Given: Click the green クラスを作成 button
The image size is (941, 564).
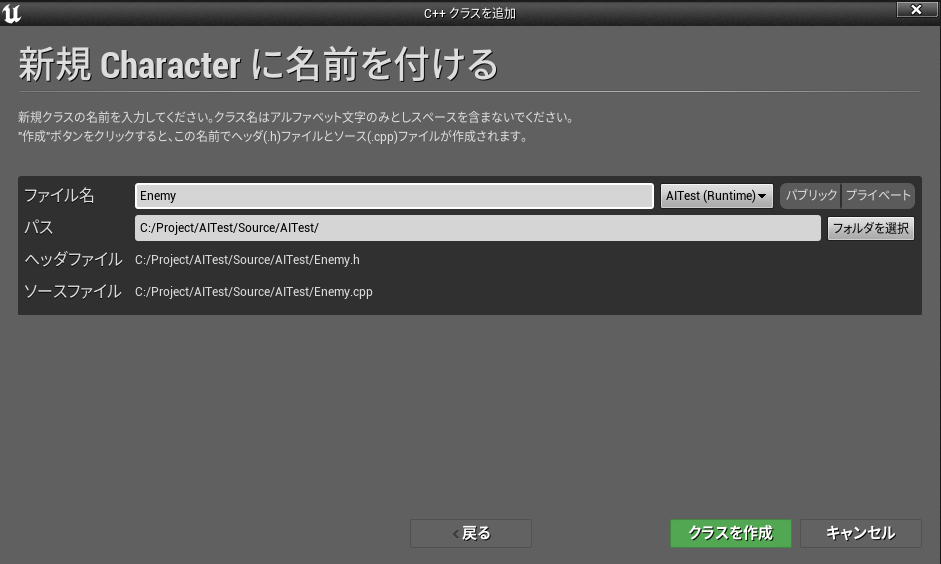Looking at the screenshot, I should tap(730, 533).
